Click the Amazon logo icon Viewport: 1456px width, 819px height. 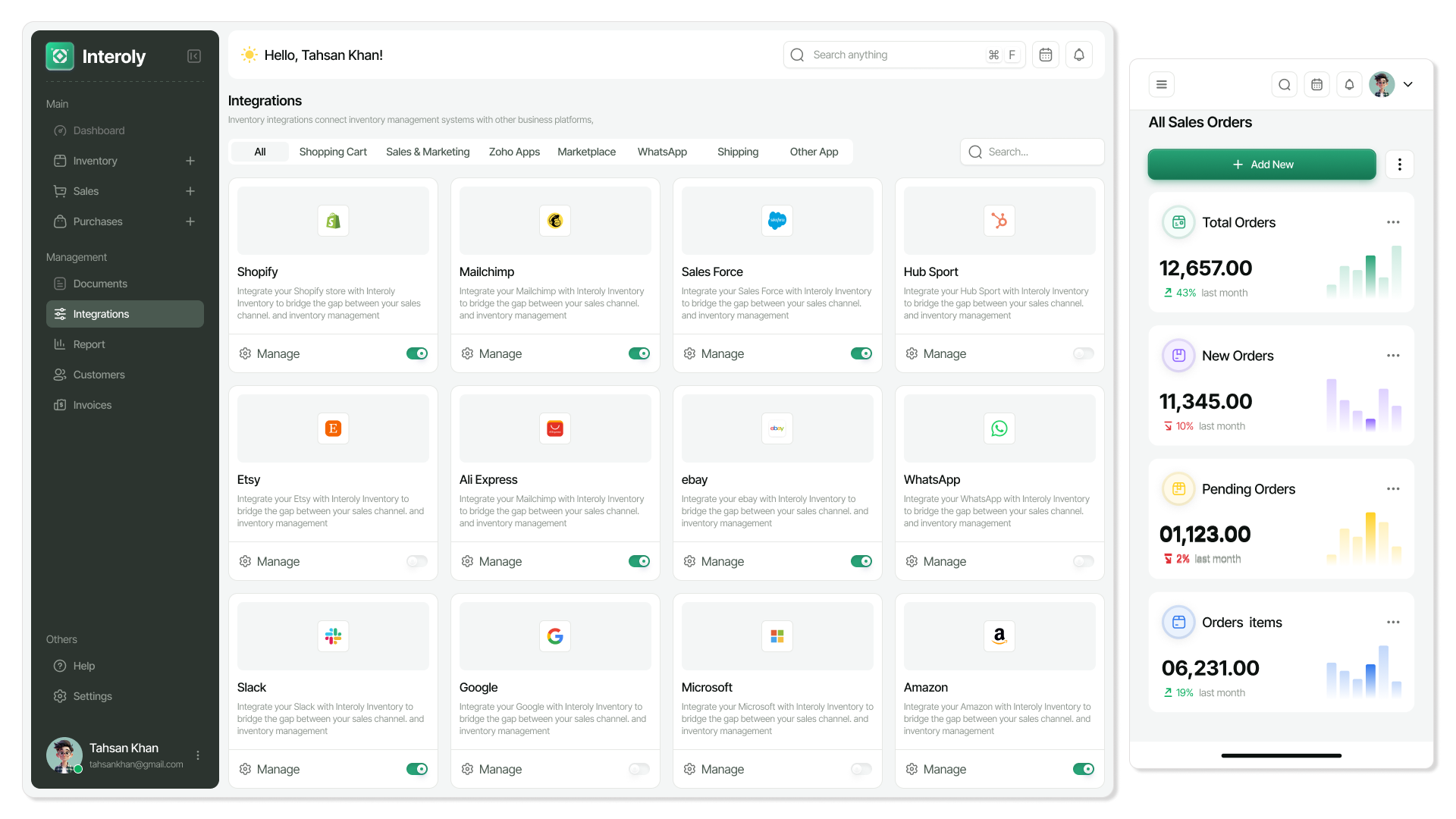click(x=999, y=636)
